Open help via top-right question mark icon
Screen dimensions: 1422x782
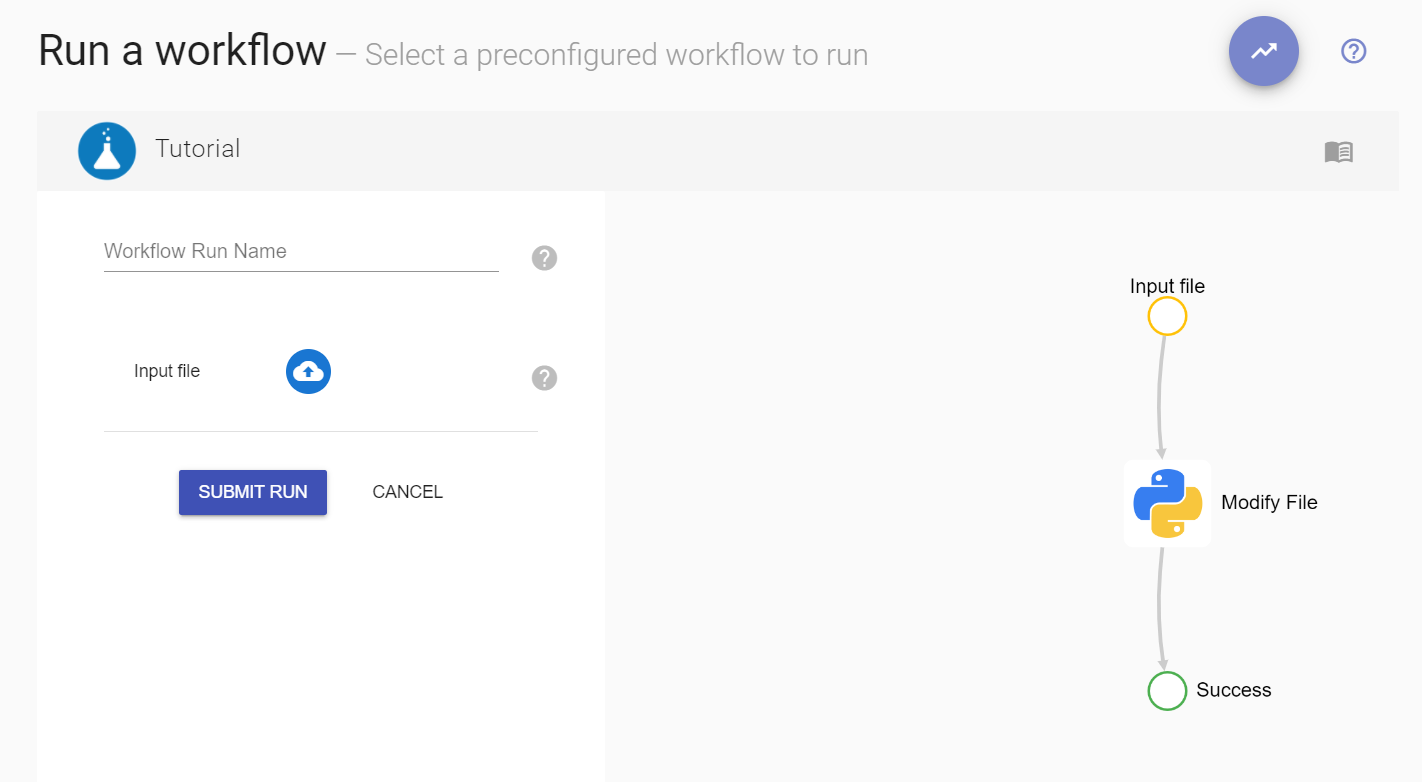pos(1353,51)
